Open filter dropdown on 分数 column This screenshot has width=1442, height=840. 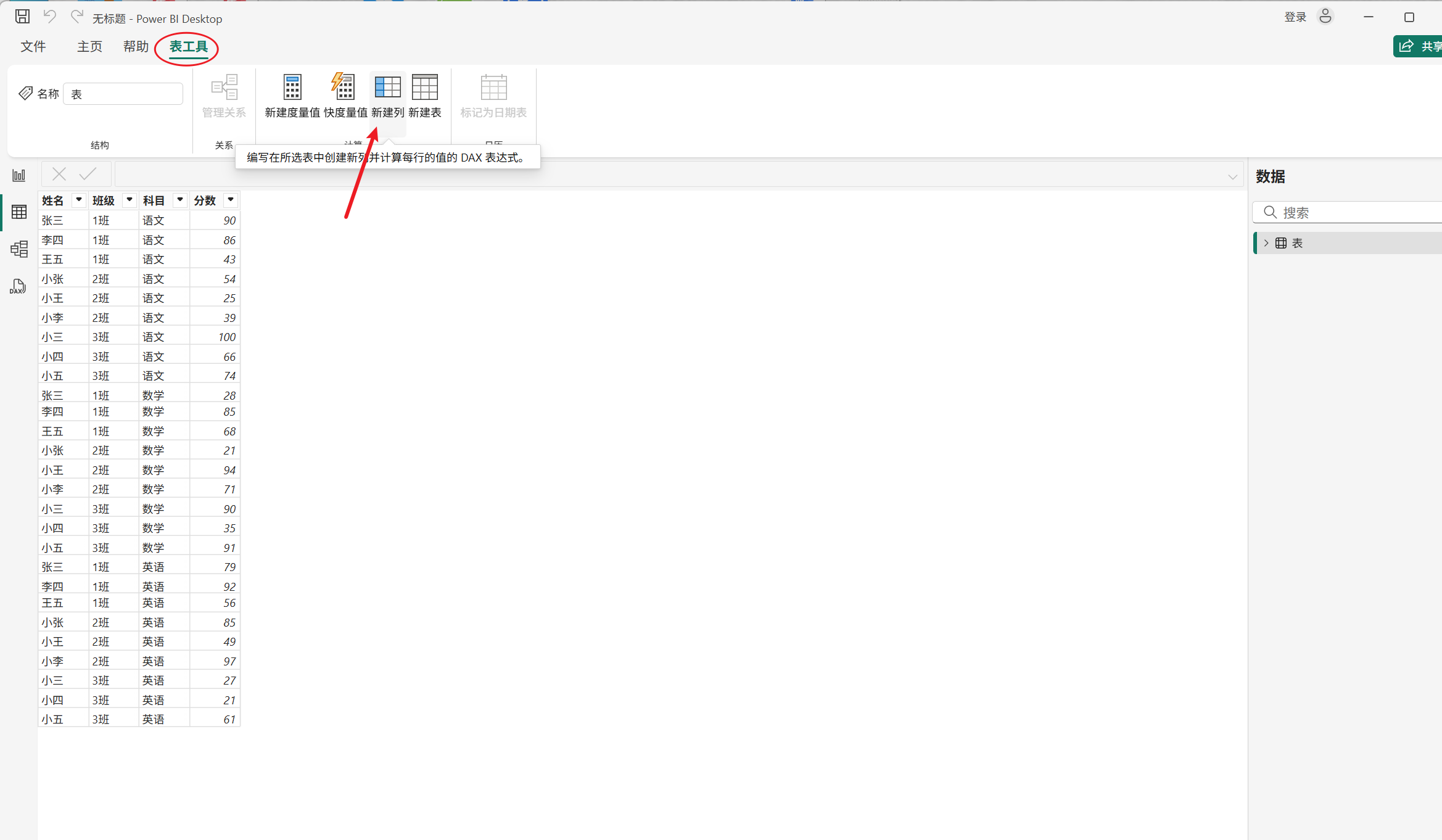point(231,200)
